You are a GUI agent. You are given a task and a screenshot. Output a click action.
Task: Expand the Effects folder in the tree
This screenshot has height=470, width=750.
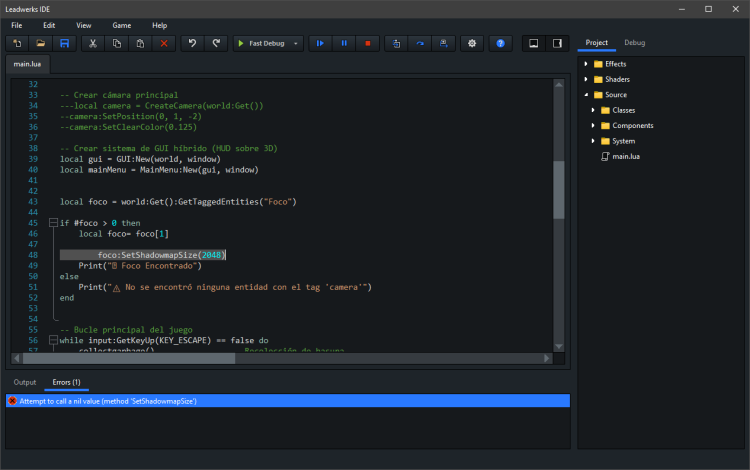click(x=587, y=64)
